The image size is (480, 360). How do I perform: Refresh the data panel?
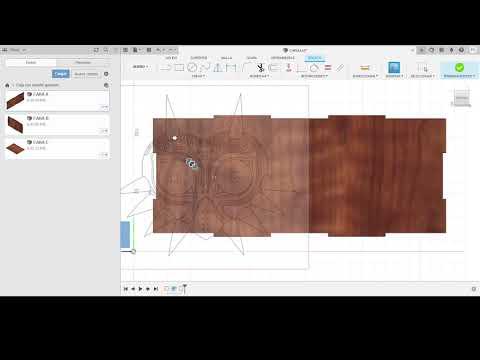point(96,50)
